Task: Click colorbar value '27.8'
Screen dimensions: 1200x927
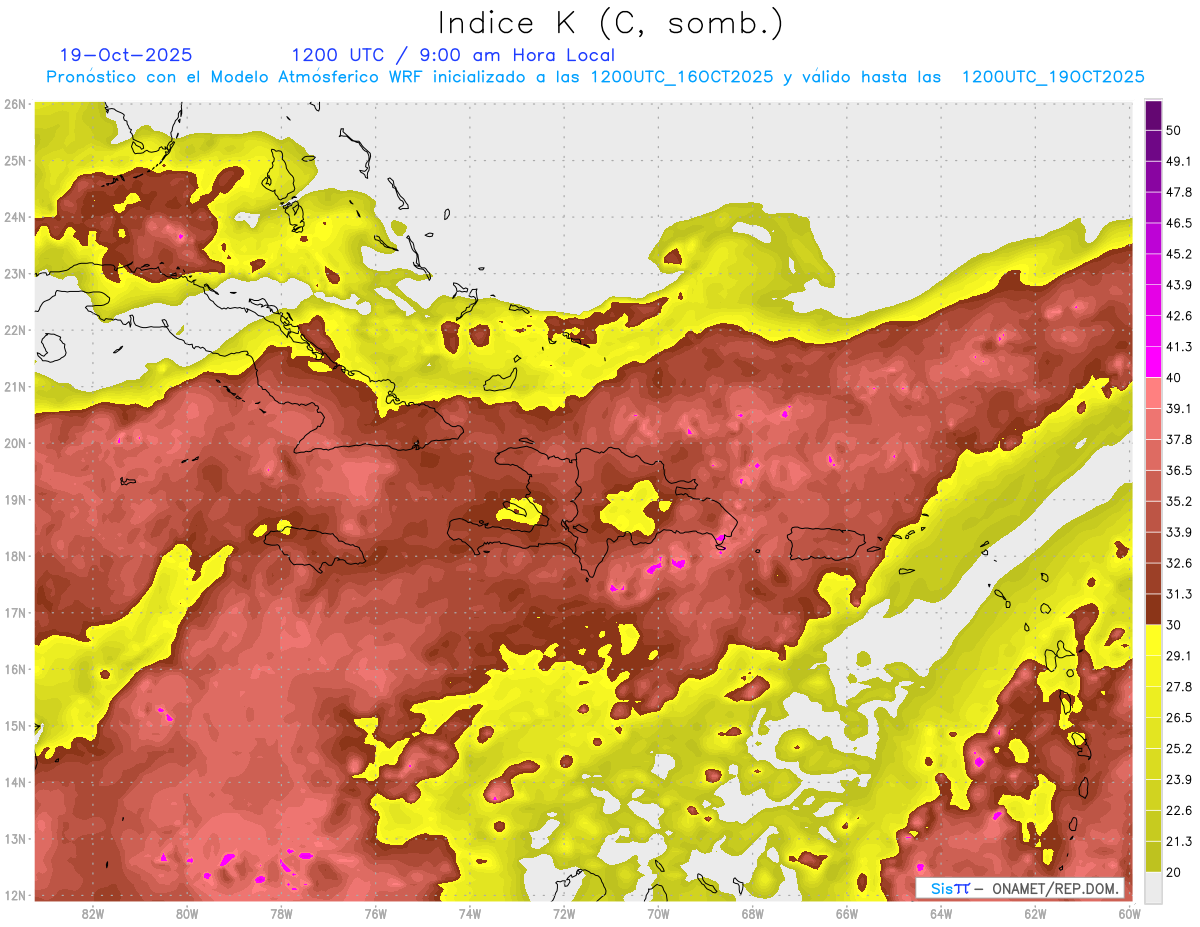Action: (1179, 687)
